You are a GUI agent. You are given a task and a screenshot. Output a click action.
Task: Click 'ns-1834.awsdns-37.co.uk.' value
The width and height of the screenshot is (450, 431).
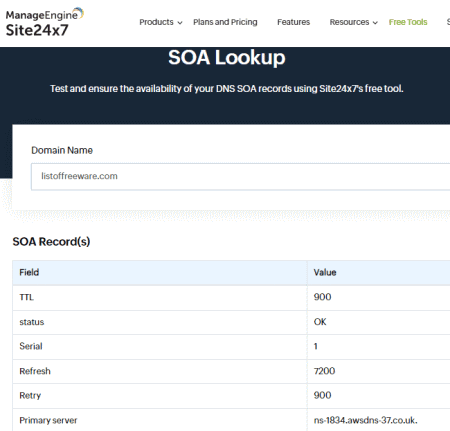coord(365,420)
